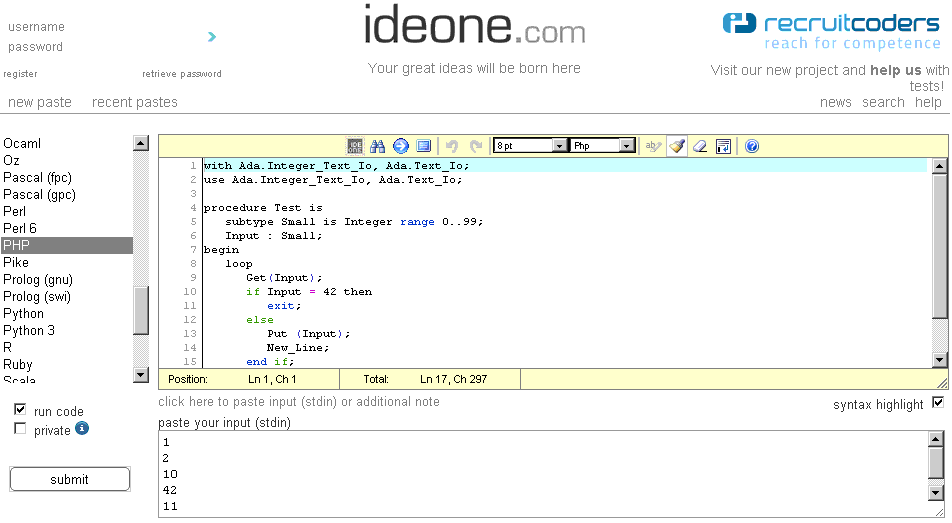Click the spell-check 'ab' icon

[653, 146]
